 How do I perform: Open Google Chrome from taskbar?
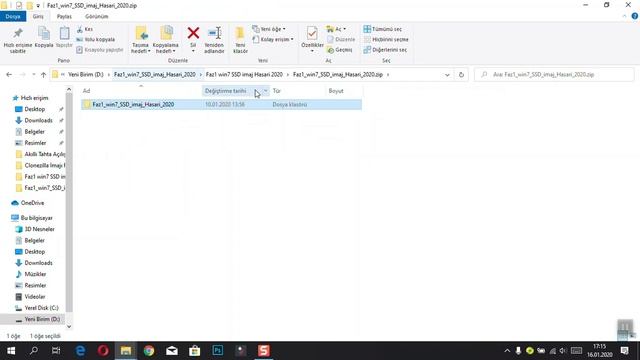click(x=149, y=351)
